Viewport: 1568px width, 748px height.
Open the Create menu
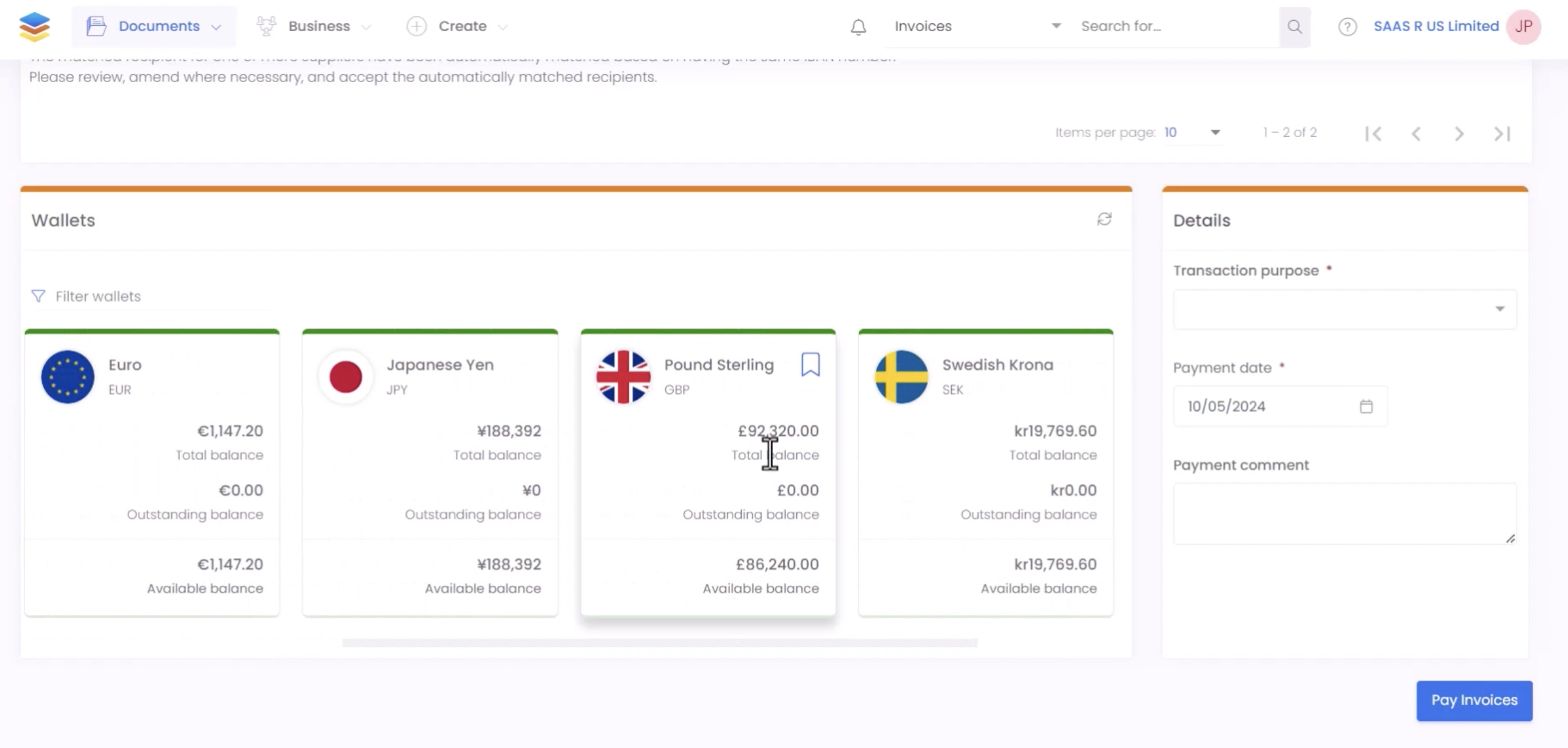(x=457, y=26)
